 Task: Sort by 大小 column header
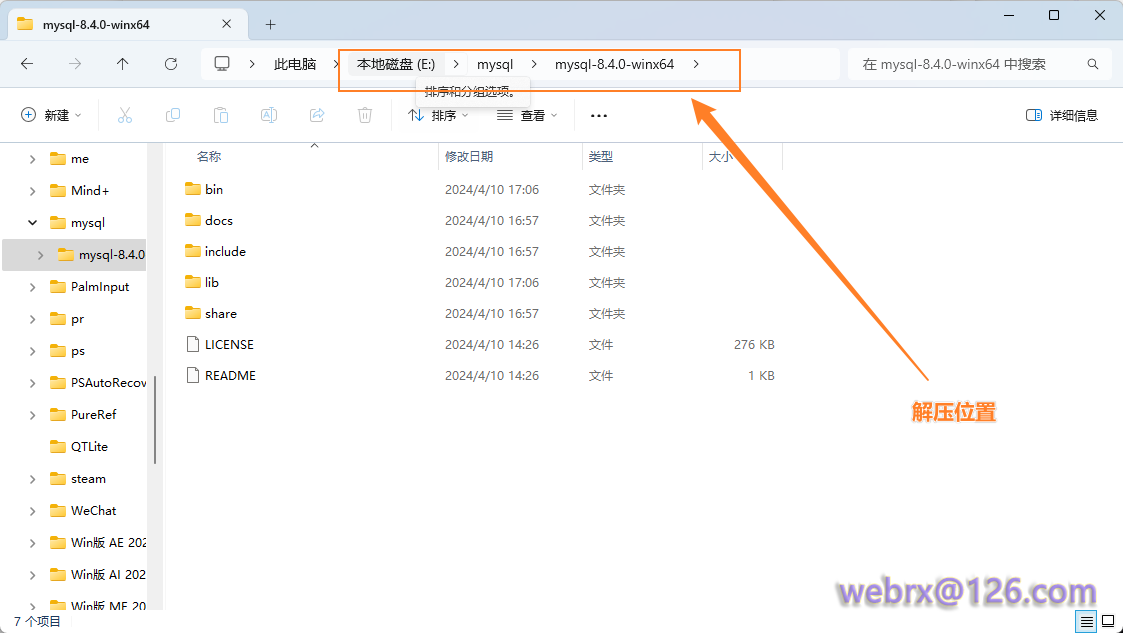[720, 156]
